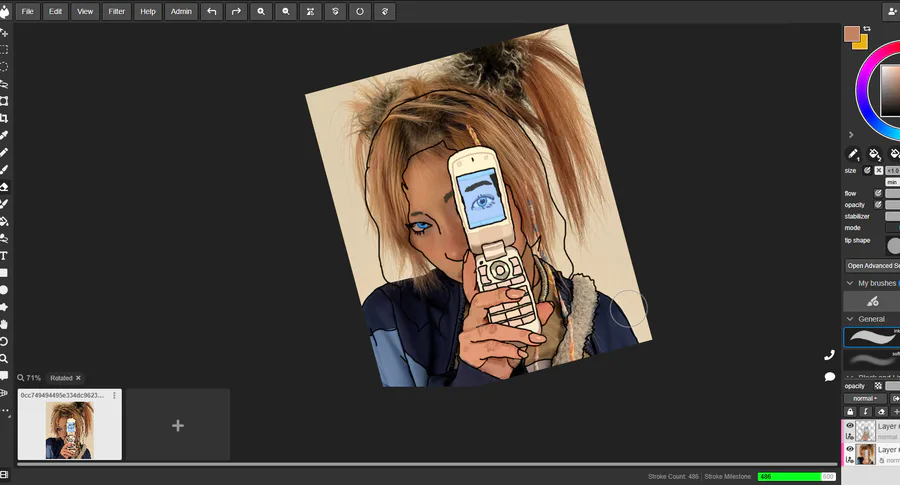Select the Ellipse shape tool
Screen dimensions: 900x485
[3, 290]
